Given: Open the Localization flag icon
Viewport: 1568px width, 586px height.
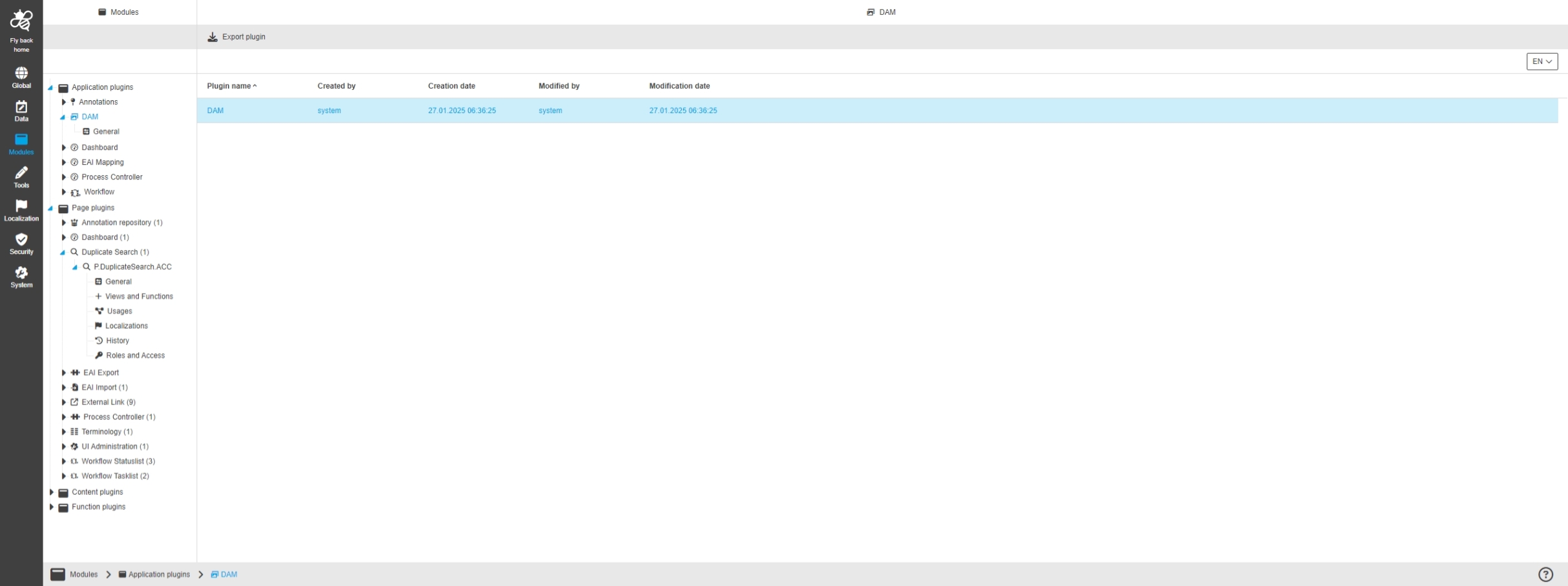Looking at the screenshot, I should [21, 205].
